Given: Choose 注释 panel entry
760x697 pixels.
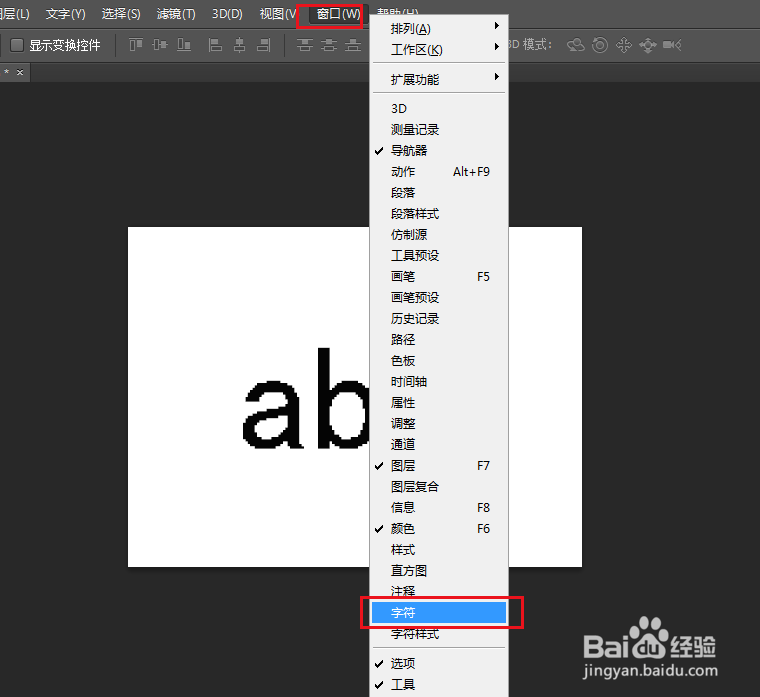Looking at the screenshot, I should 439,591.
